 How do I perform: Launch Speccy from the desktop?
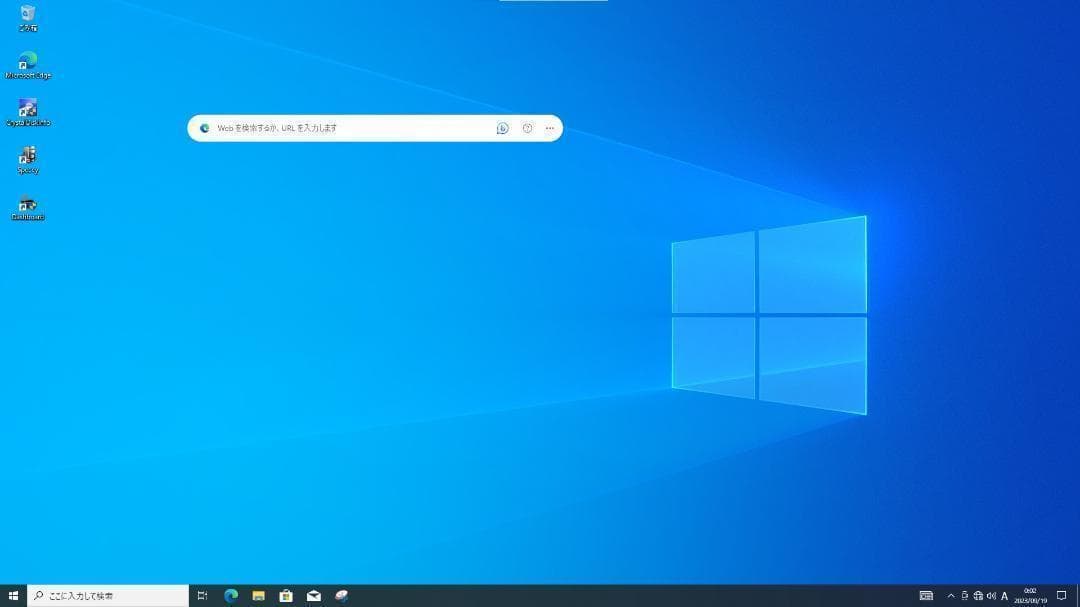pos(26,158)
